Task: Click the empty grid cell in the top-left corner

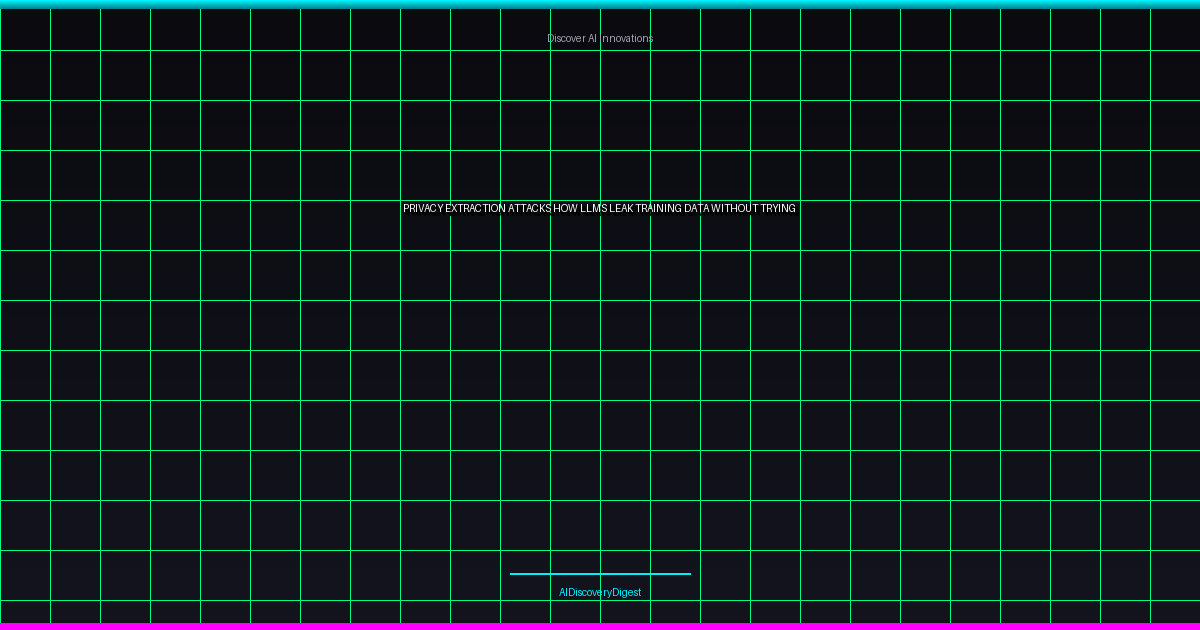Action: pyautogui.click(x=25, y=30)
